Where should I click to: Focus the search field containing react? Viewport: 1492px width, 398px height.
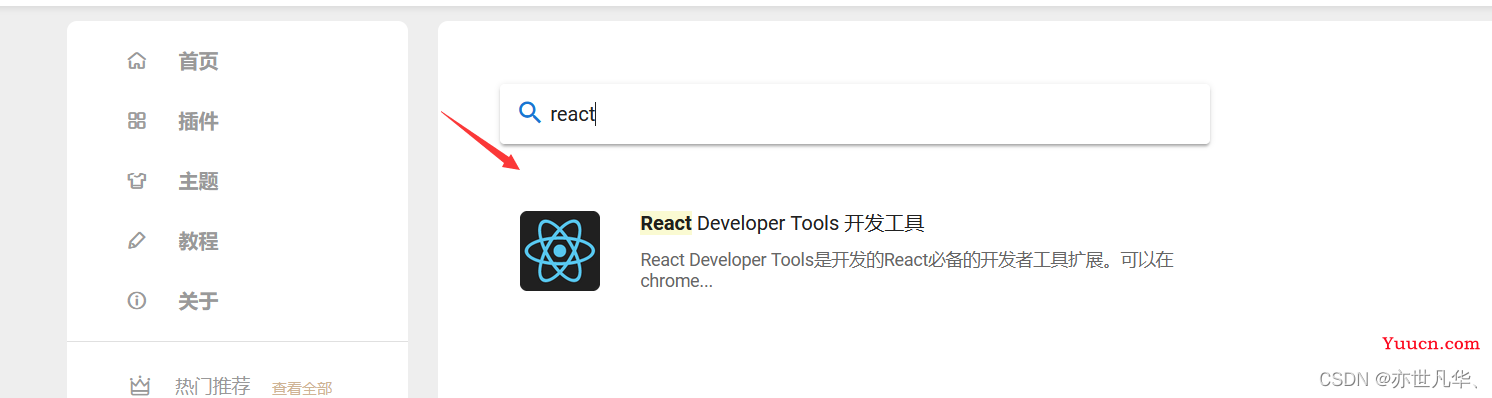(855, 113)
